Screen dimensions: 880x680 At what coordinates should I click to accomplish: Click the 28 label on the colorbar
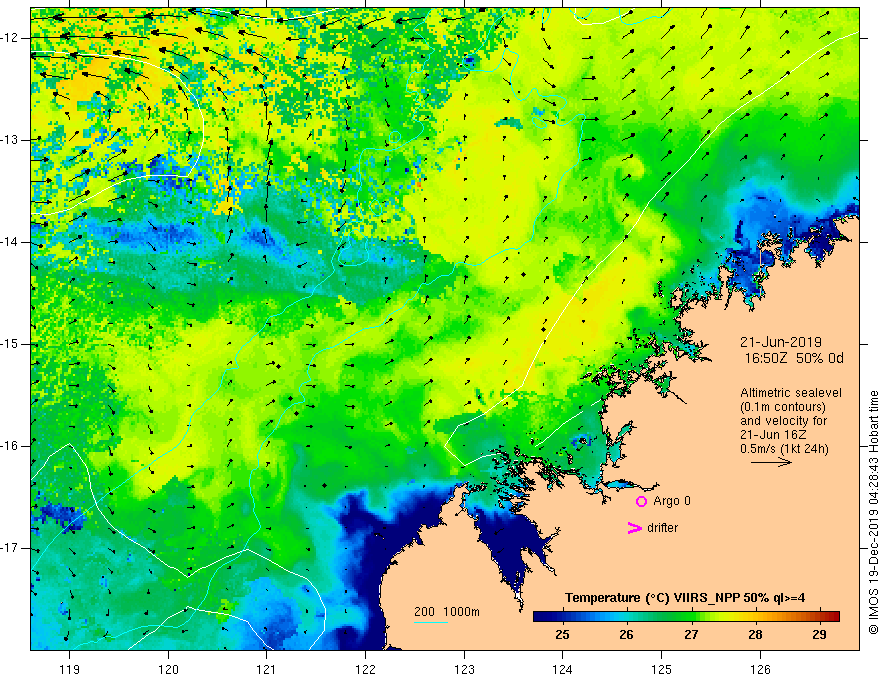tap(755, 635)
